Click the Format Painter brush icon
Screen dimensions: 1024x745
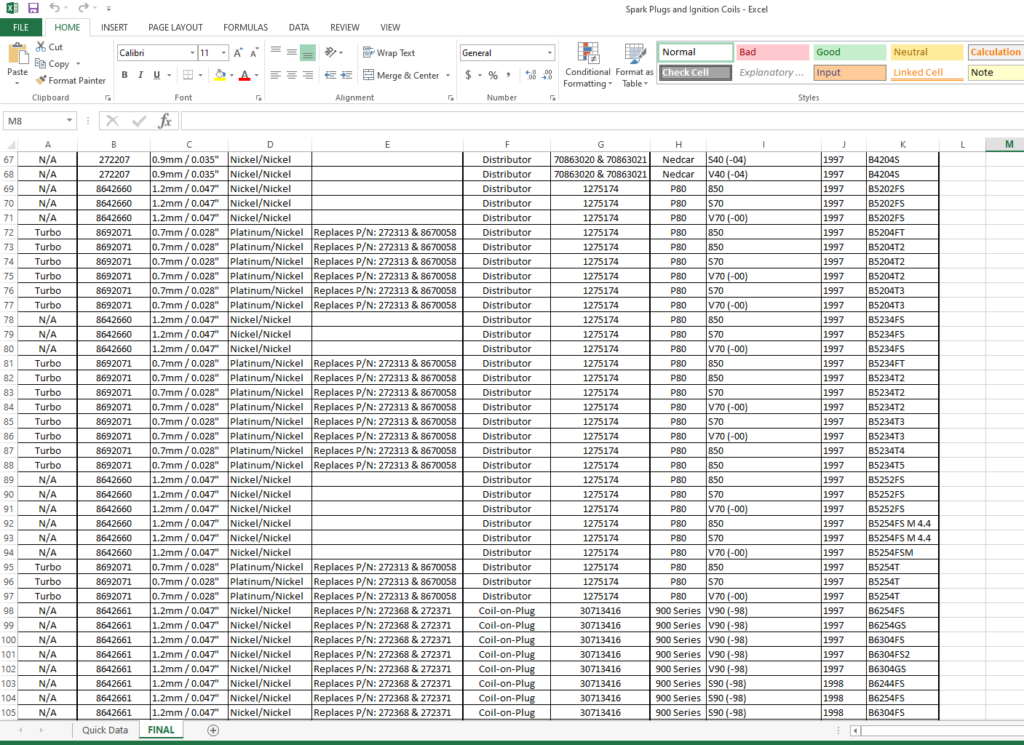pos(41,80)
